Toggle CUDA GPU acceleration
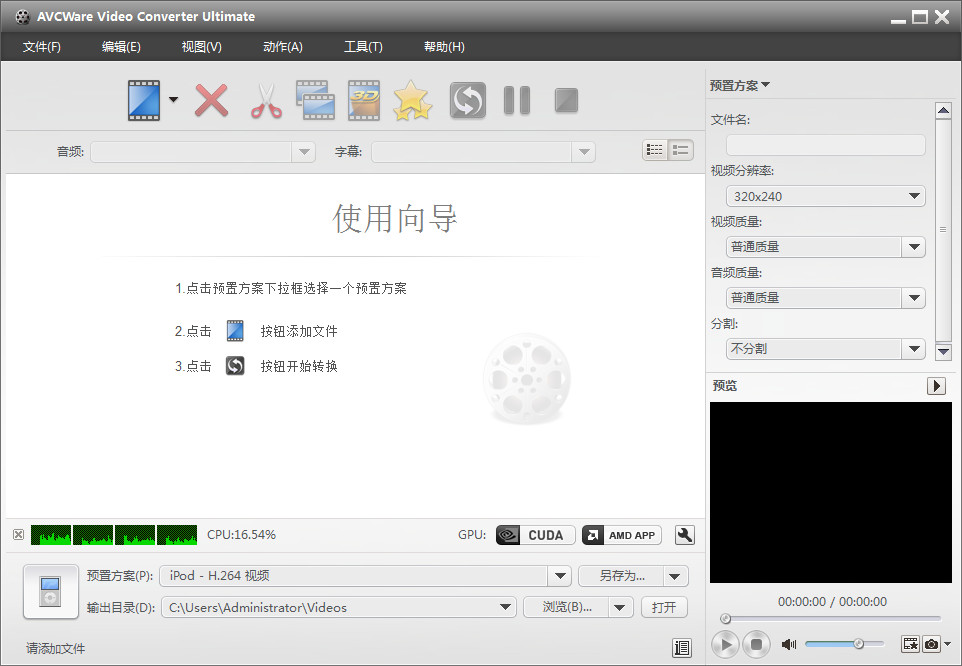The height and width of the screenshot is (666, 962). click(x=535, y=535)
